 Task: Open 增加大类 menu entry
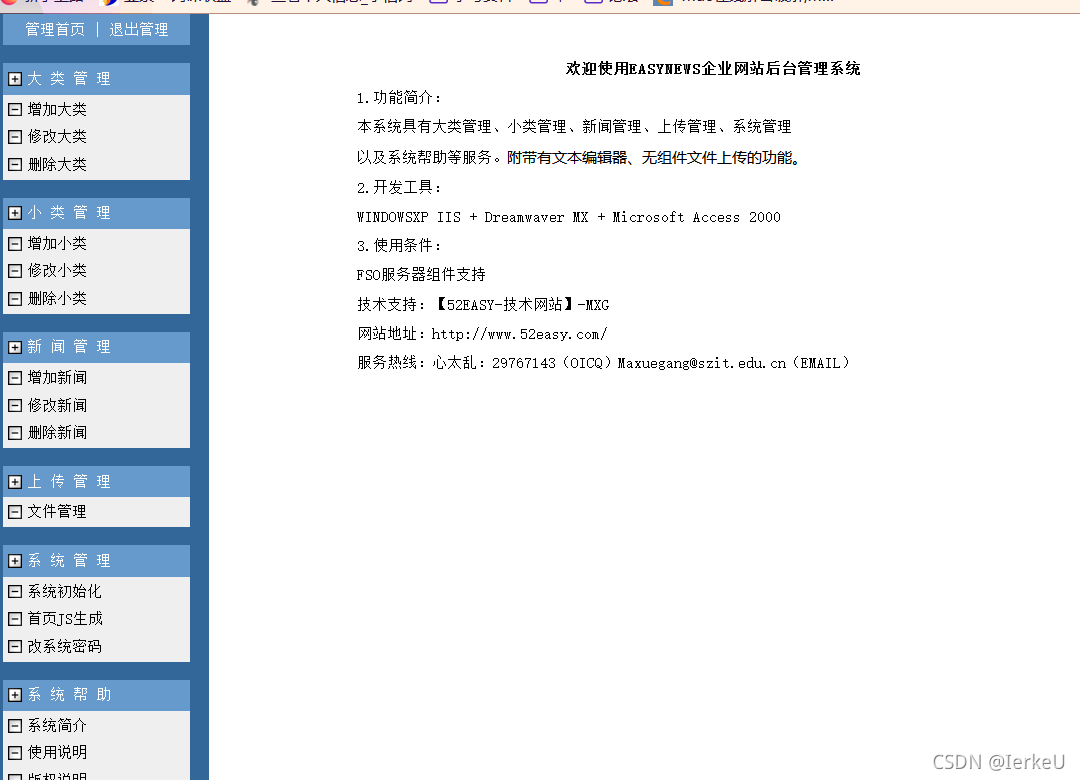point(57,109)
